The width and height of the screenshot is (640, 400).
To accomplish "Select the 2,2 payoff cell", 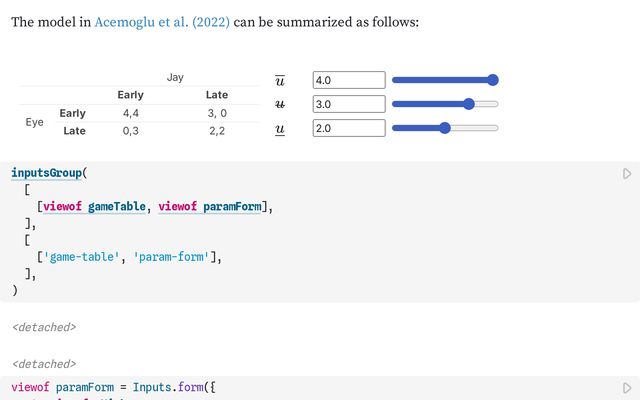I will pos(217,131).
